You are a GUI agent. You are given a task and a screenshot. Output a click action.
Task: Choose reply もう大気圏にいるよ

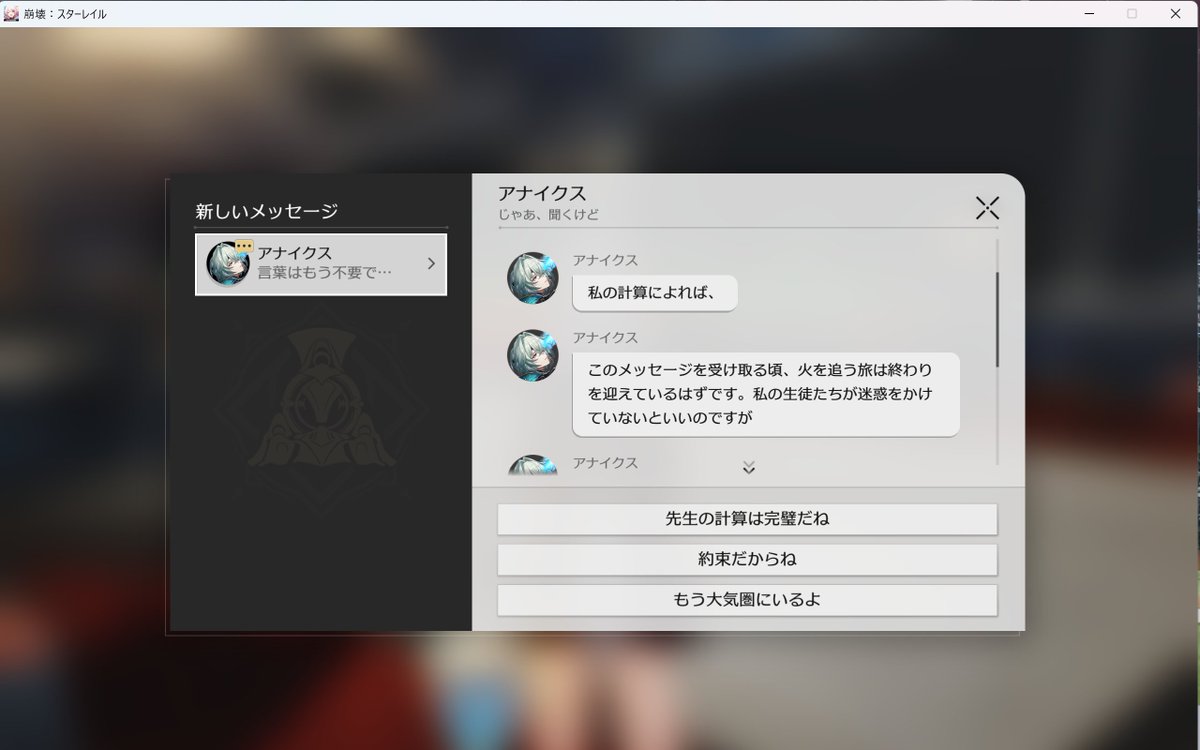[x=747, y=600]
